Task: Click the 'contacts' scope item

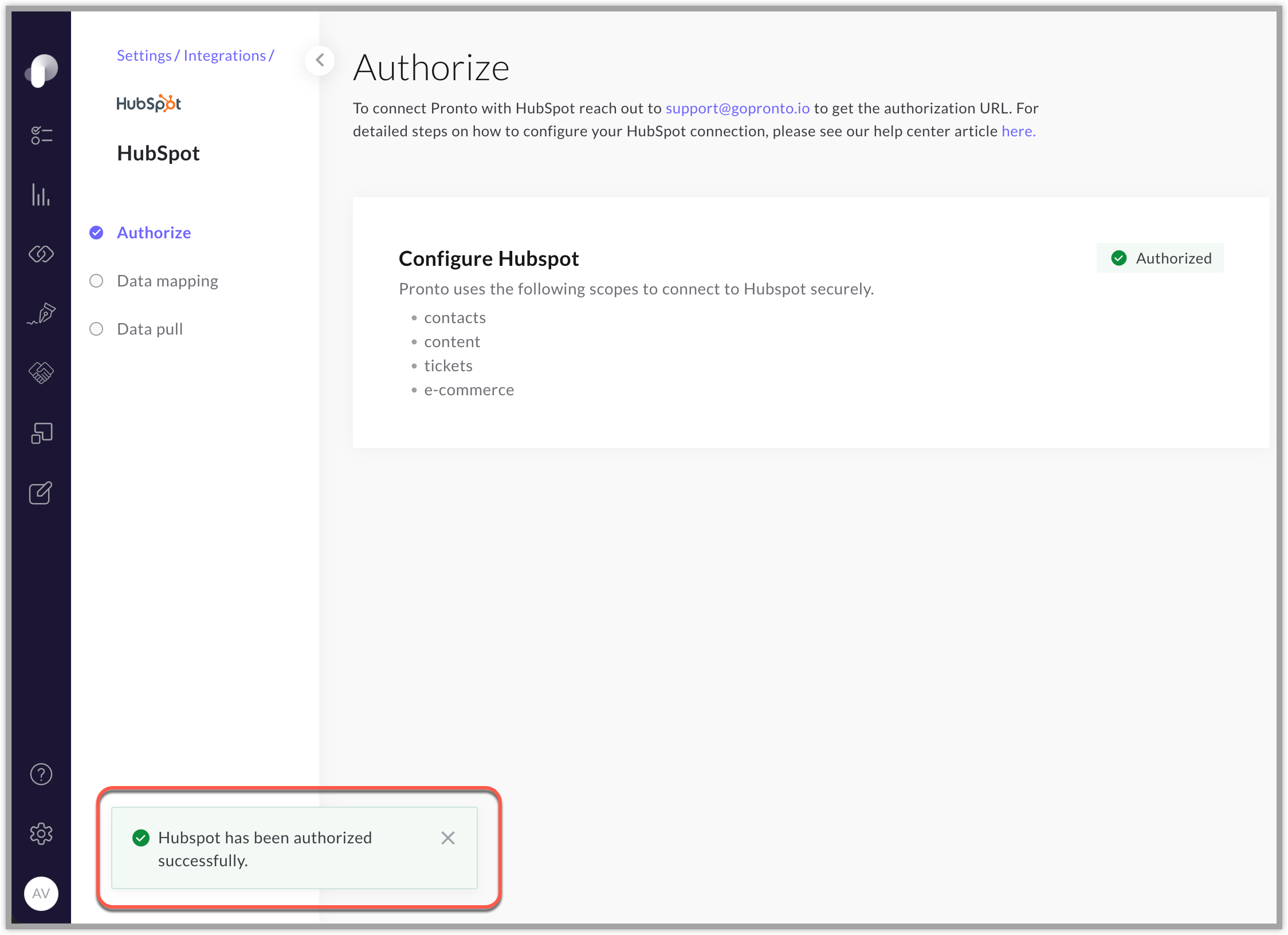Action: tap(455, 318)
